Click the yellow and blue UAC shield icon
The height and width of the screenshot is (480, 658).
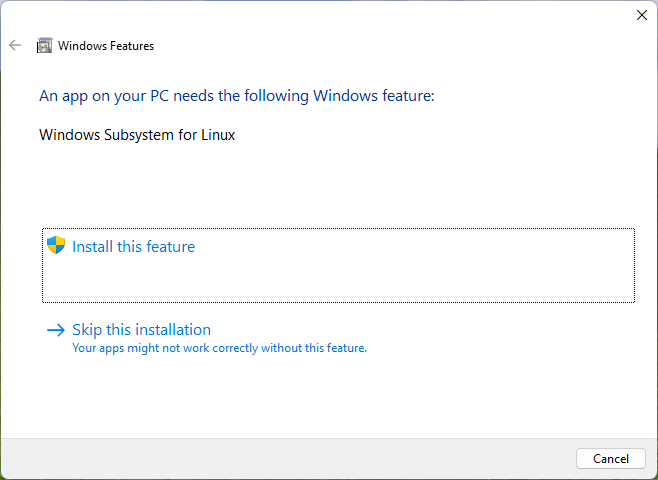point(56,245)
